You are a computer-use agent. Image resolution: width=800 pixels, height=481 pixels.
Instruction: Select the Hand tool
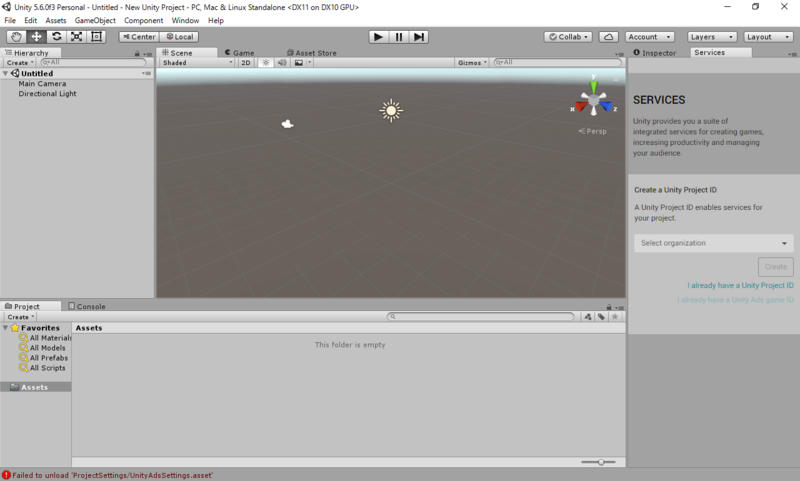16,37
